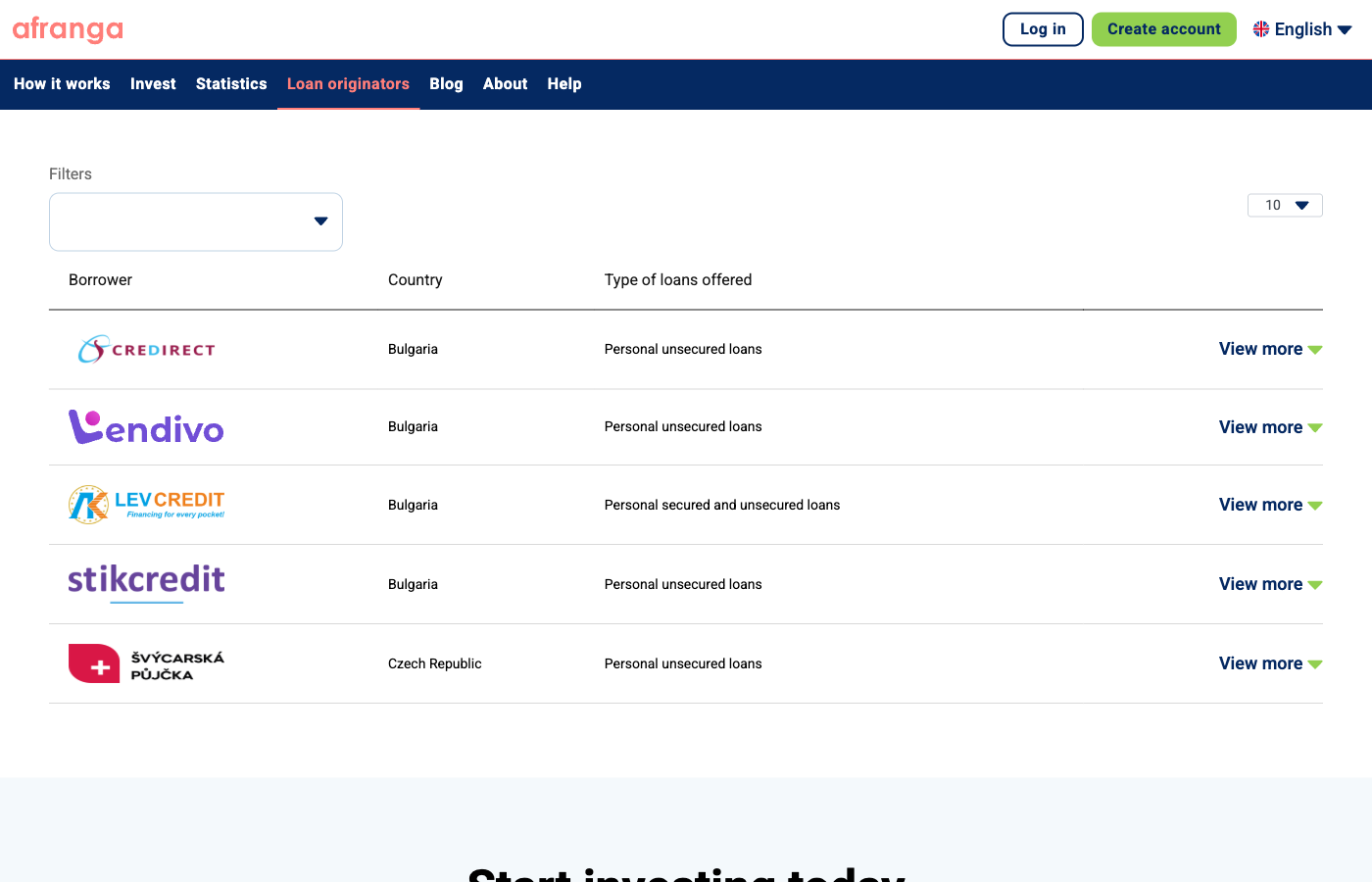
Task: Switch to the Statistics menu item
Action: 231,84
